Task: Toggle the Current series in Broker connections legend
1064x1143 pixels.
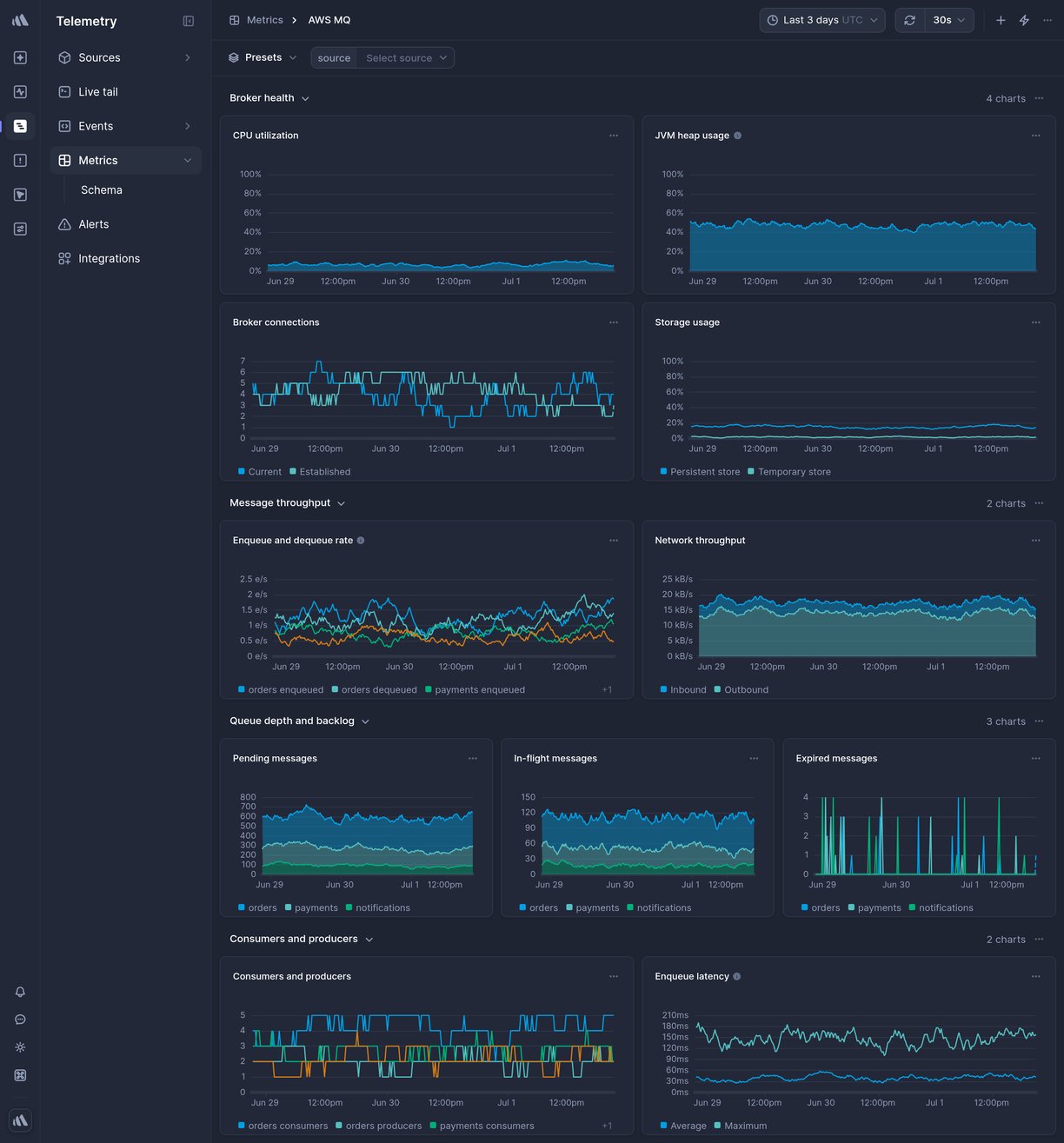Action: (260, 472)
